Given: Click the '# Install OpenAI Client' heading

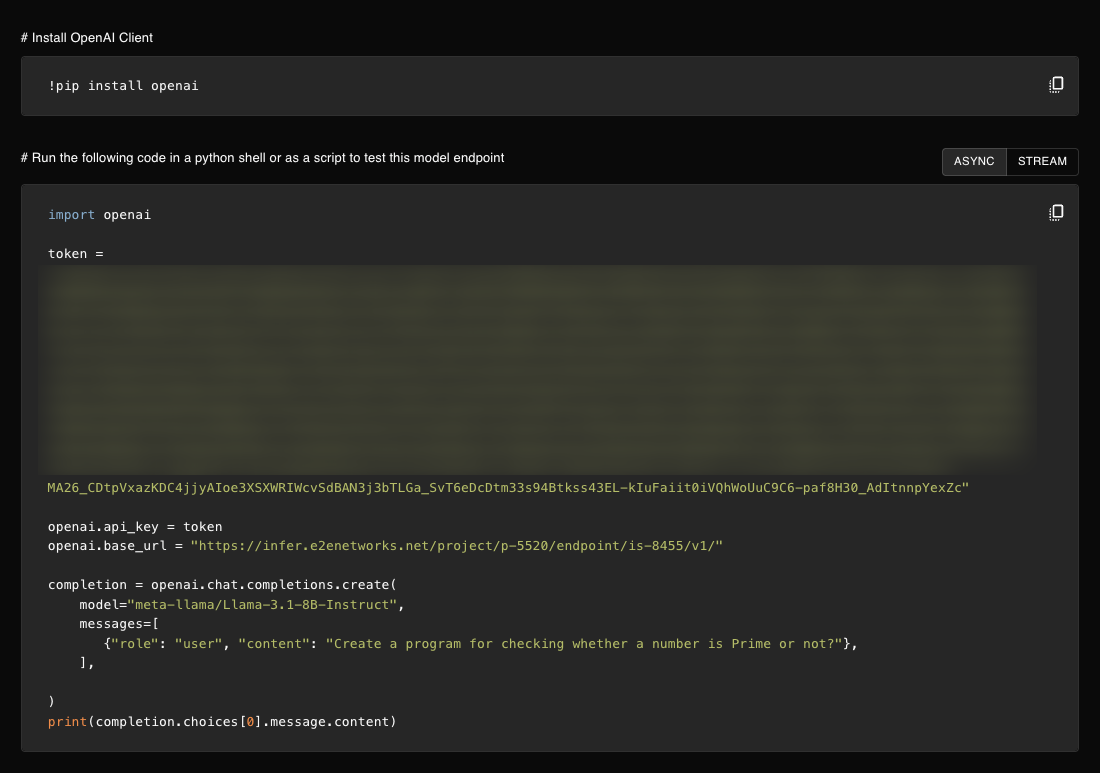Looking at the screenshot, I should [87, 38].
